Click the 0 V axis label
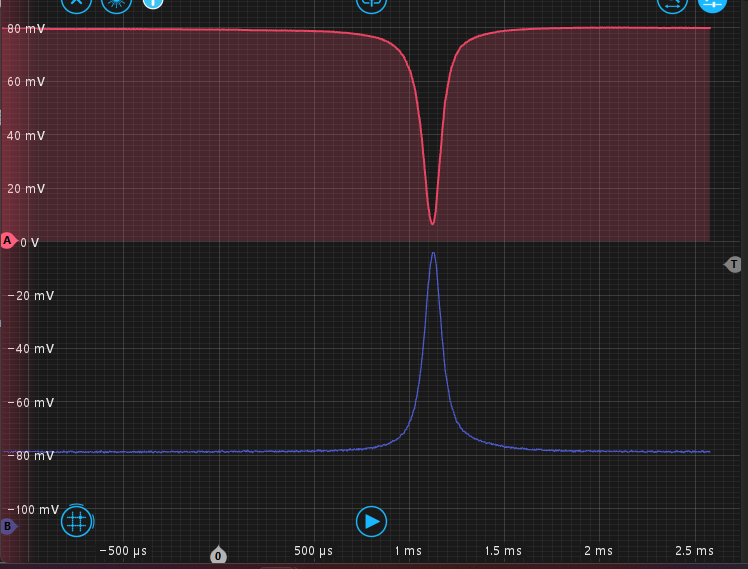 coord(30,243)
